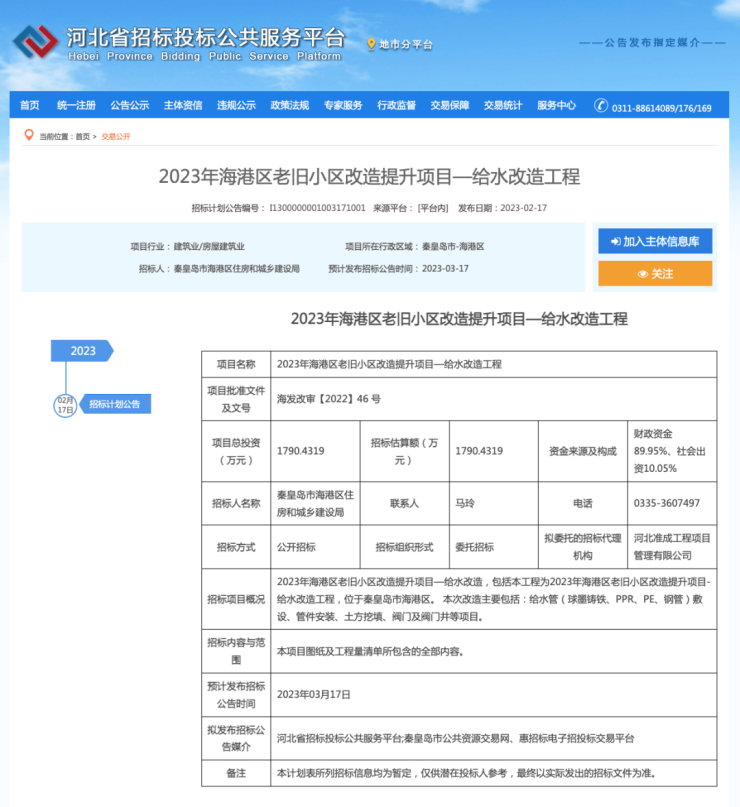740x807 pixels.
Task: Click the 02月17日 timeline circle
Action: pos(65,405)
